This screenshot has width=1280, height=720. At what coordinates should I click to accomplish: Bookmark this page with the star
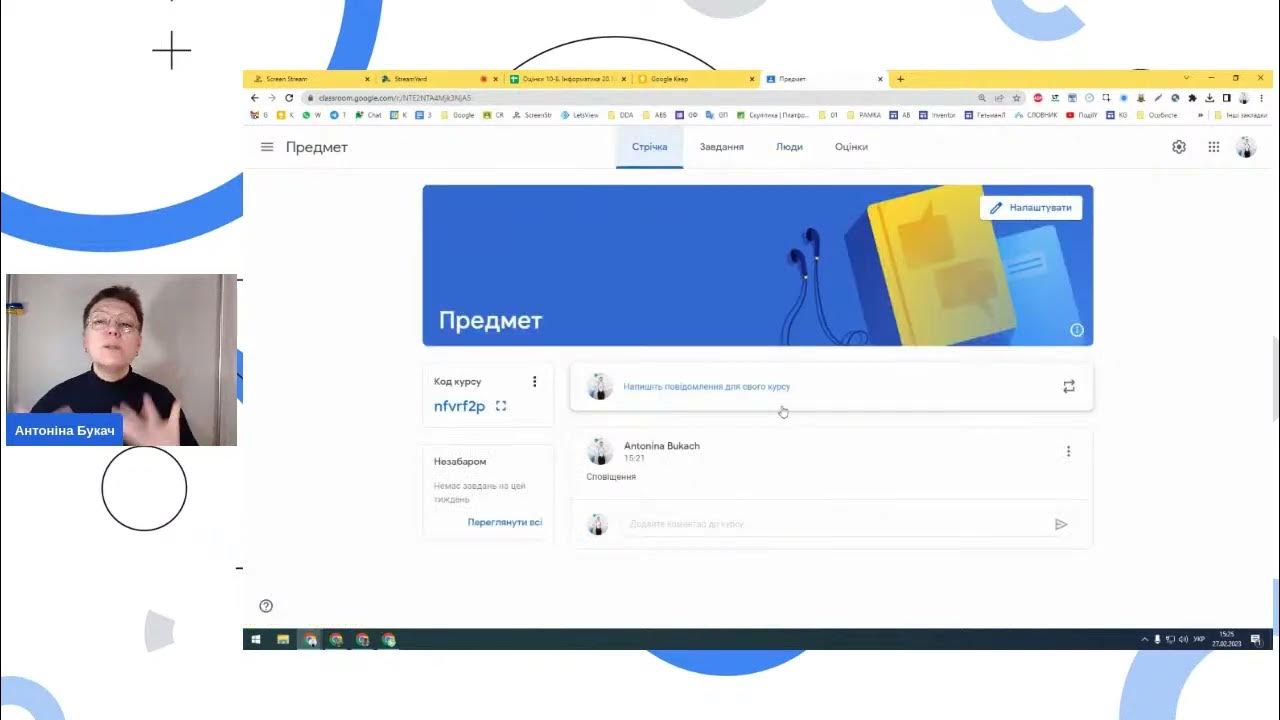click(1016, 98)
